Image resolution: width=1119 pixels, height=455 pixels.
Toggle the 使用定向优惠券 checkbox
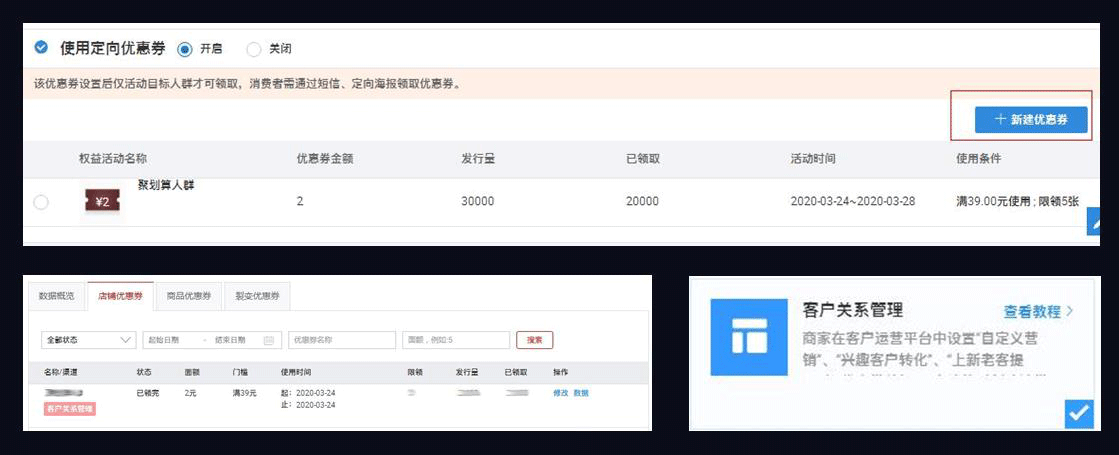[x=41, y=47]
